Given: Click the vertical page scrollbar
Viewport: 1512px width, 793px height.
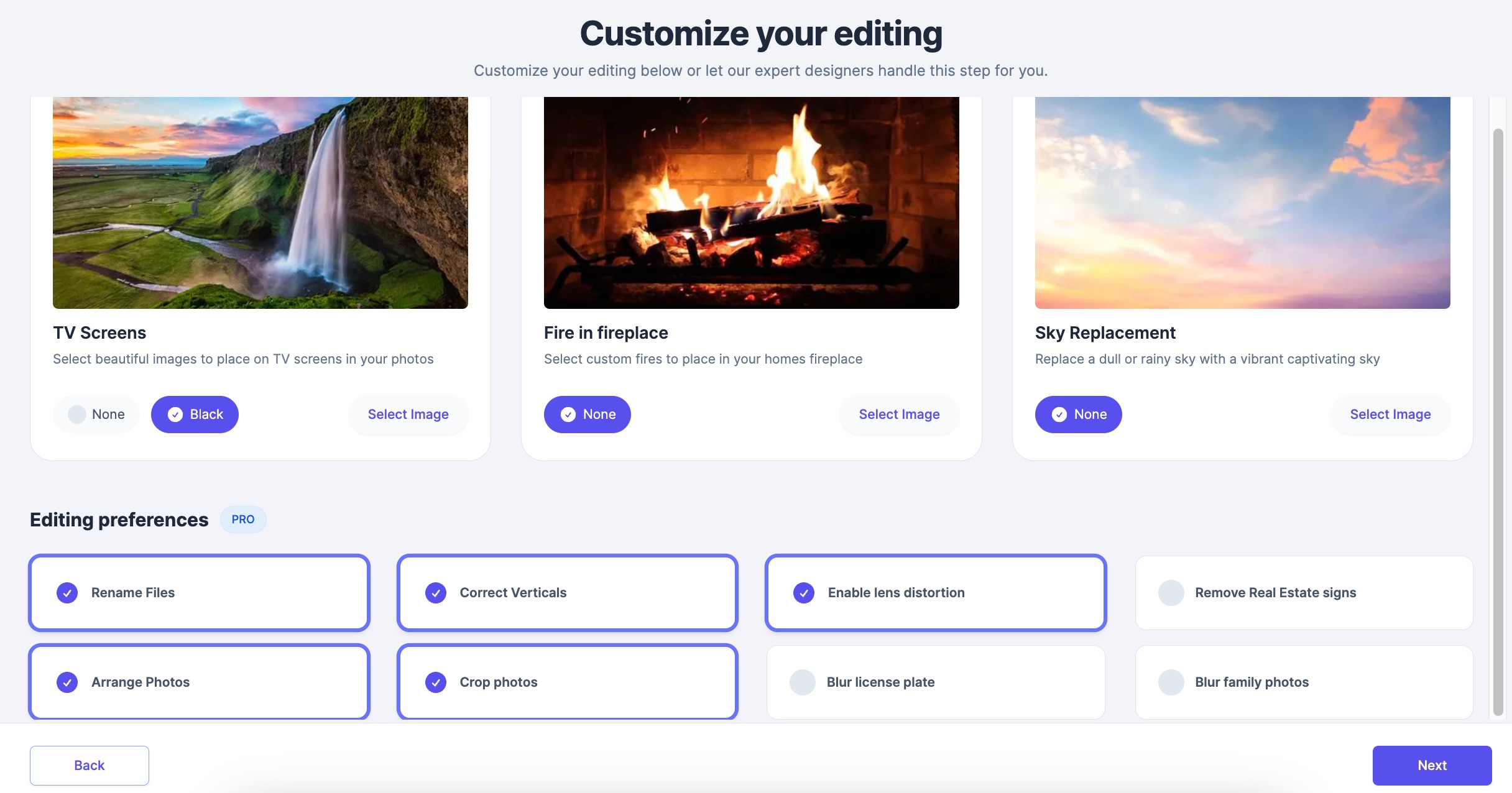Looking at the screenshot, I should pos(1498,423).
